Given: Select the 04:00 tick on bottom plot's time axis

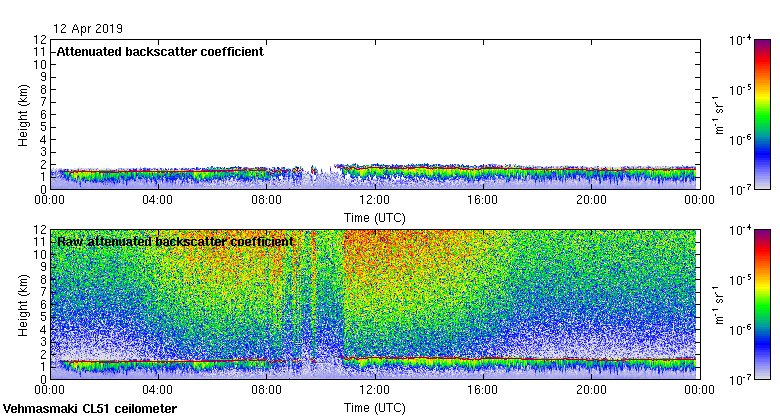Looking at the screenshot, I should [x=158, y=391].
